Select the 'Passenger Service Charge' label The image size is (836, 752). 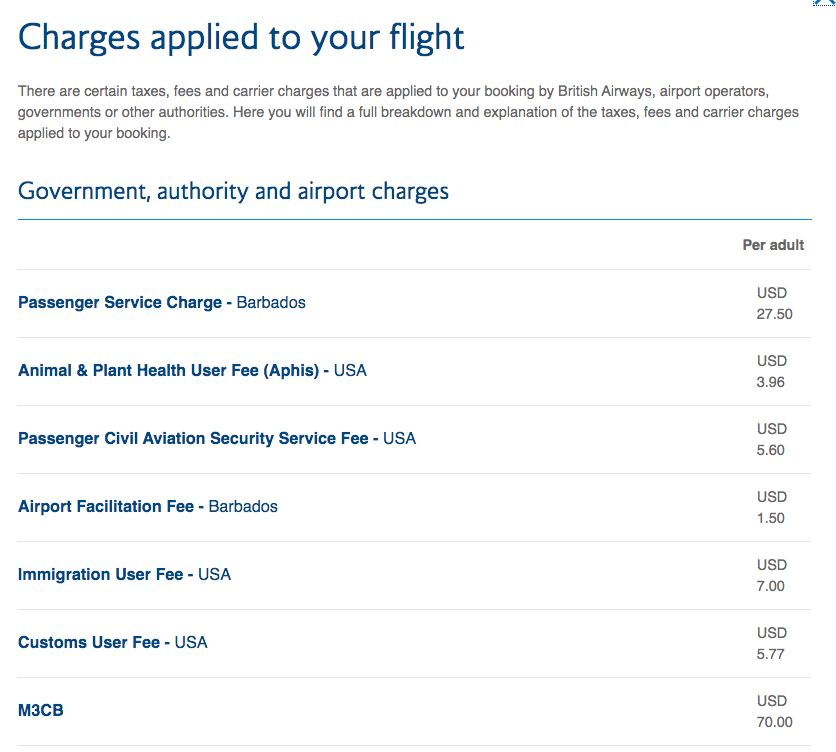pyautogui.click(x=120, y=302)
